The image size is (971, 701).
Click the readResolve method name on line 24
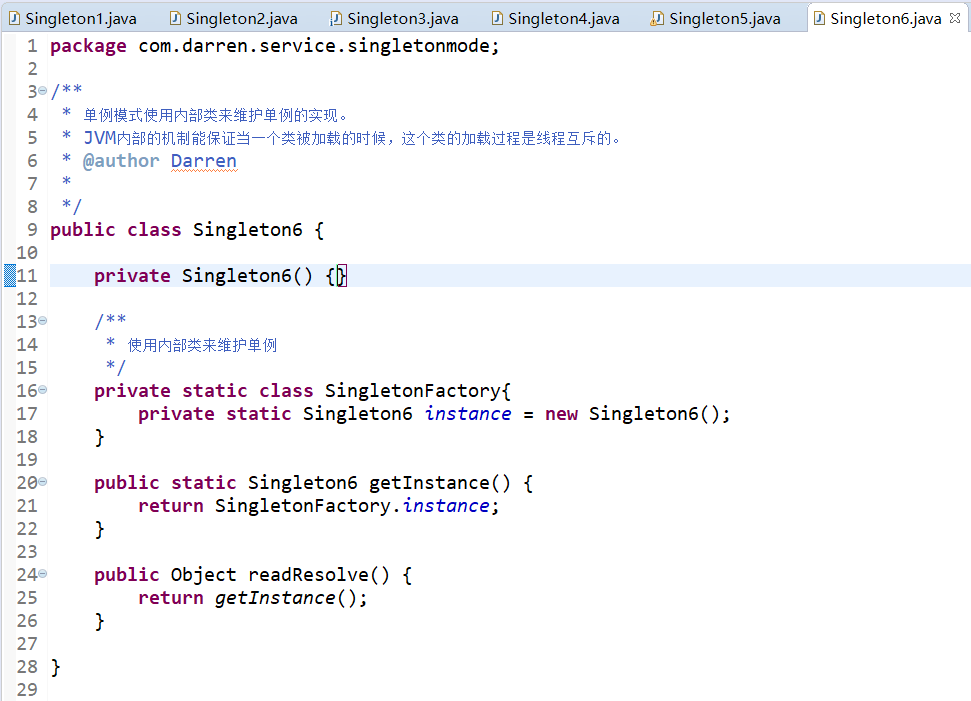point(308,575)
